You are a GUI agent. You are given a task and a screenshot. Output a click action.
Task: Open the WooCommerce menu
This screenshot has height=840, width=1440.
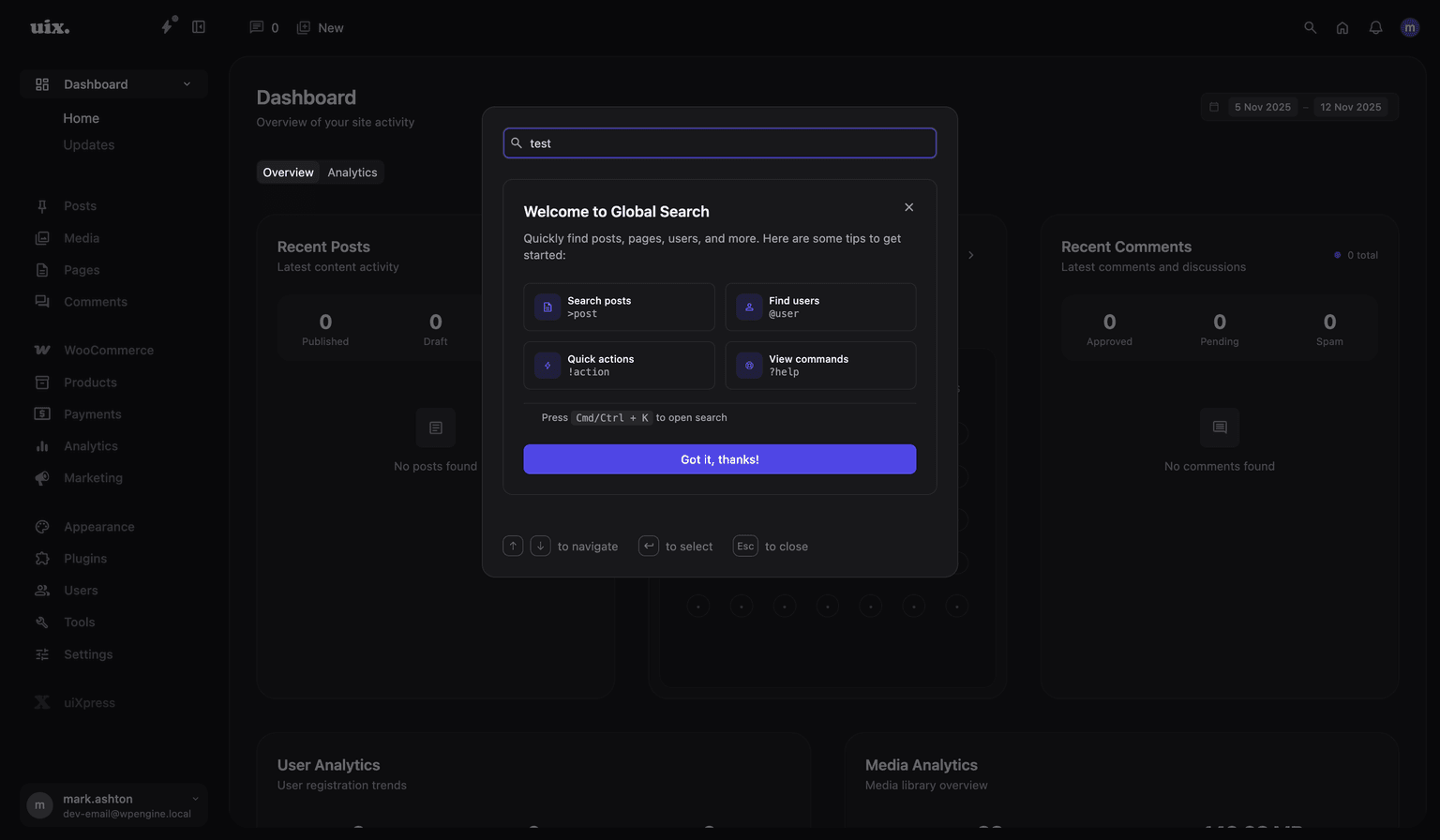[x=108, y=349]
